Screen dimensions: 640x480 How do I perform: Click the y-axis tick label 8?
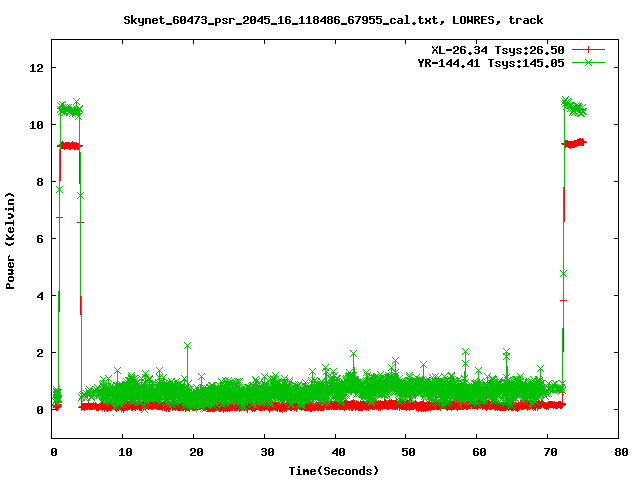tap(40, 182)
